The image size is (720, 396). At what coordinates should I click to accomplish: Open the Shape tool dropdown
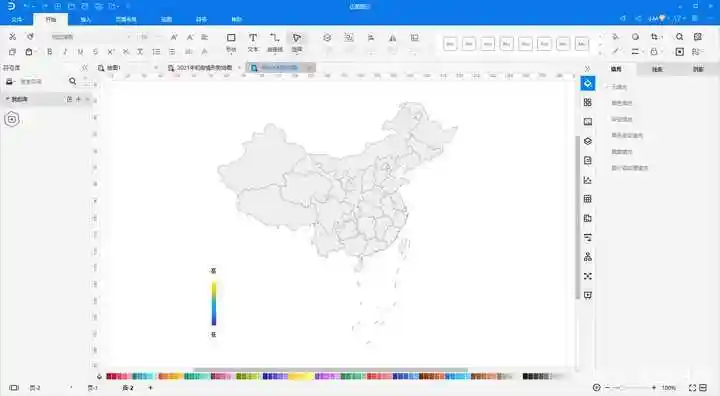point(231,42)
